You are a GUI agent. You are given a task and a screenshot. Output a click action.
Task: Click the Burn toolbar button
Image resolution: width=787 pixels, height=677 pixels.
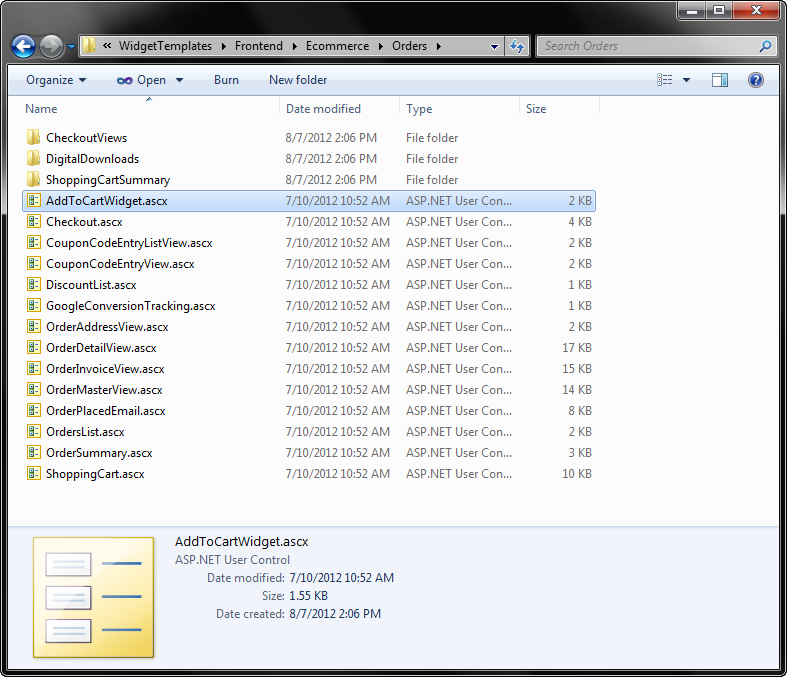pyautogui.click(x=226, y=80)
